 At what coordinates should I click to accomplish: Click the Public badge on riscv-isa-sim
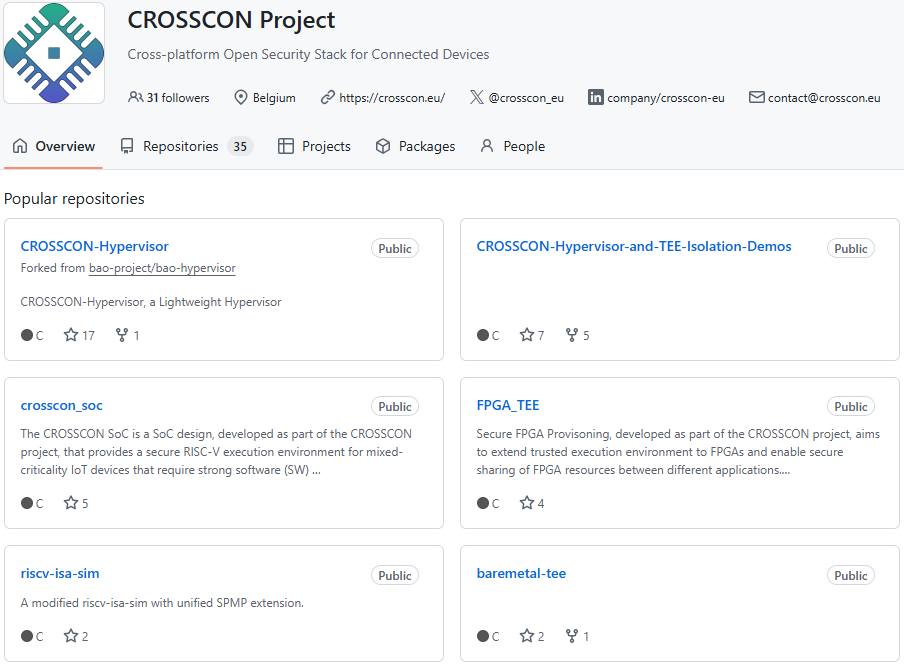tap(394, 575)
